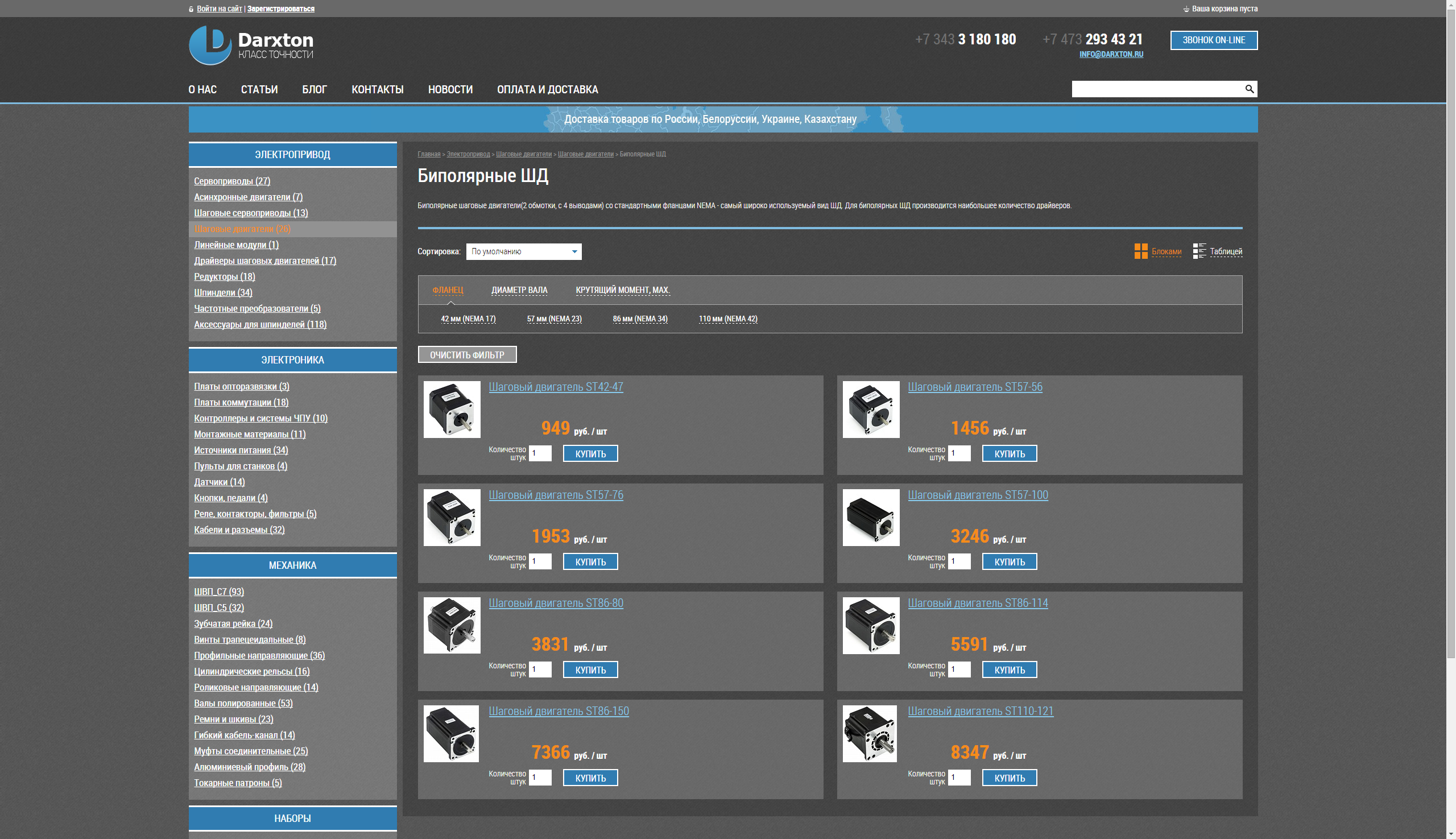Click quantity field for ST86-80 motor
The height and width of the screenshot is (839, 1456).
540,669
